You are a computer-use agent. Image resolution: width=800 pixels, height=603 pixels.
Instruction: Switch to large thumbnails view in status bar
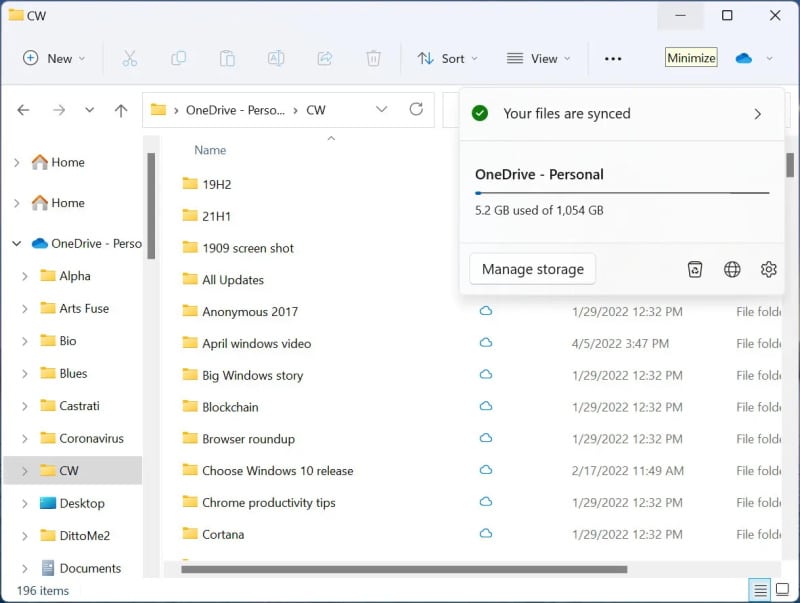click(x=782, y=590)
